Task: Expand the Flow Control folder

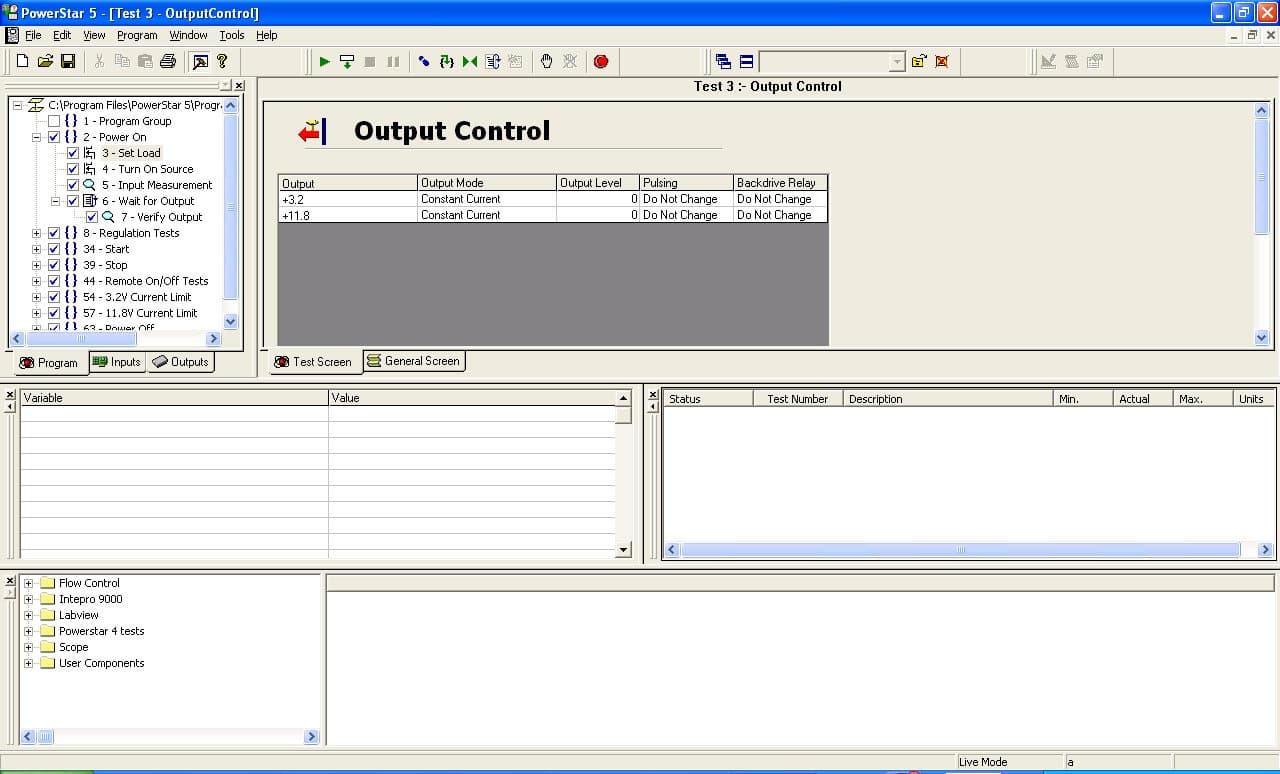Action: coord(29,583)
